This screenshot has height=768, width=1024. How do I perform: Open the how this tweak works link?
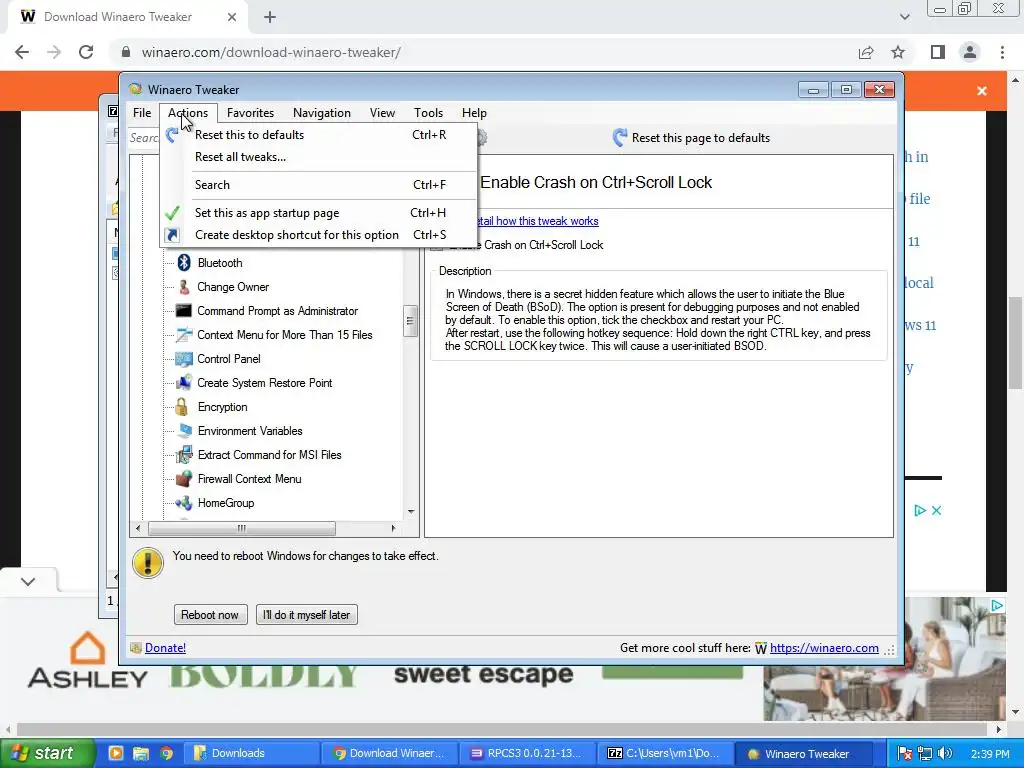coord(537,221)
